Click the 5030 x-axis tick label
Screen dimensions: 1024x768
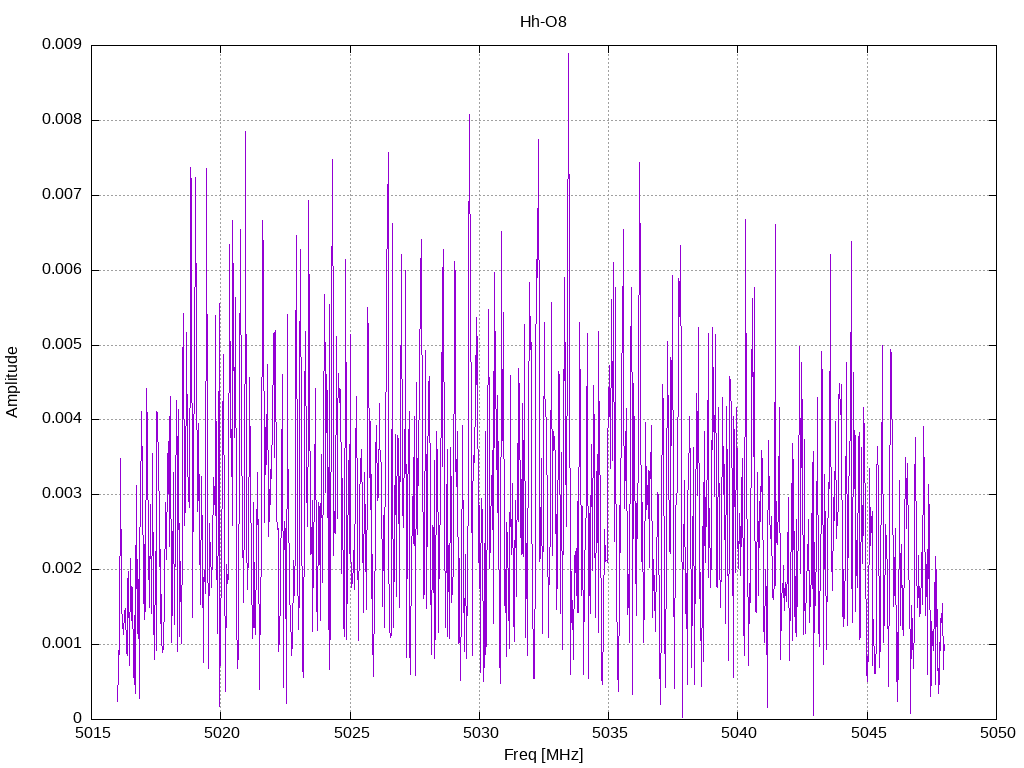(x=480, y=733)
